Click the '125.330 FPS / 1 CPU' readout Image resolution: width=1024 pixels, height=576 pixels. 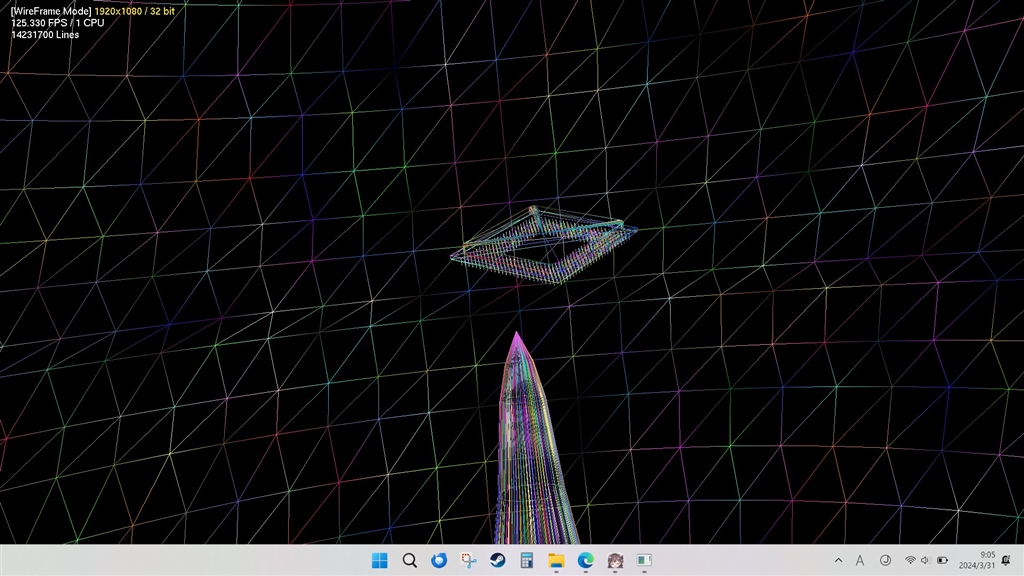point(57,23)
